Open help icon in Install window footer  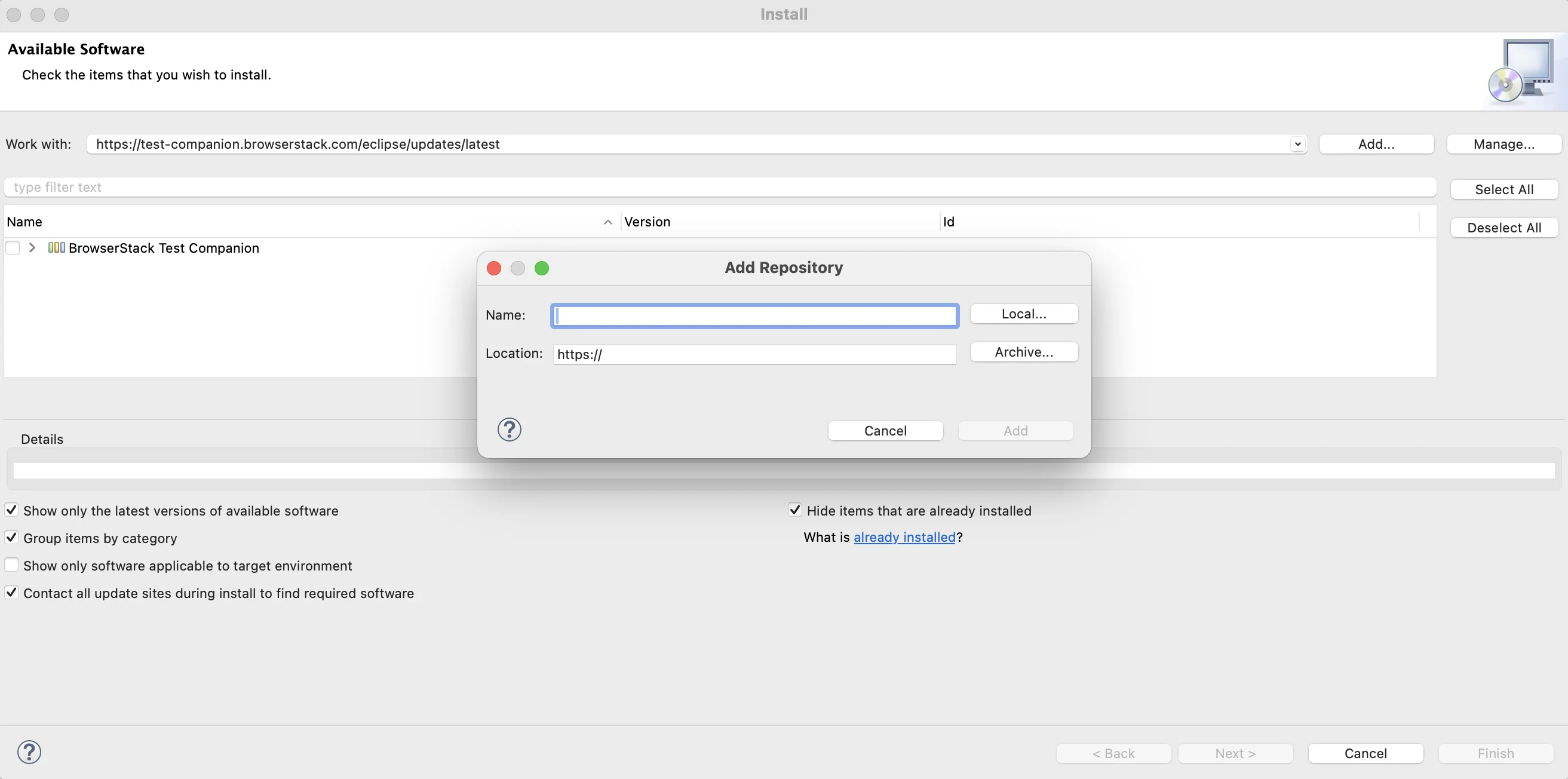click(x=29, y=752)
